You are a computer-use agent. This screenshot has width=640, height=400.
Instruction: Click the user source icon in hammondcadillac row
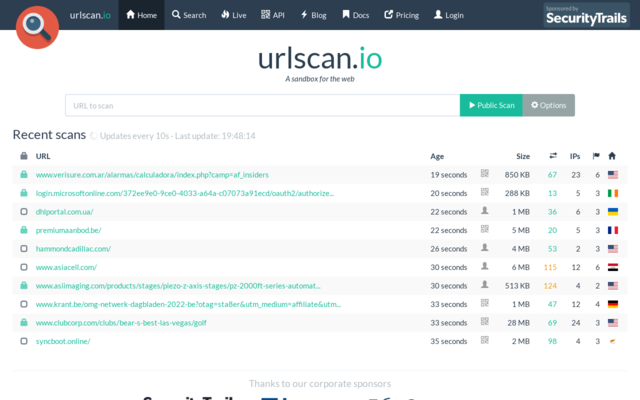[x=484, y=247]
